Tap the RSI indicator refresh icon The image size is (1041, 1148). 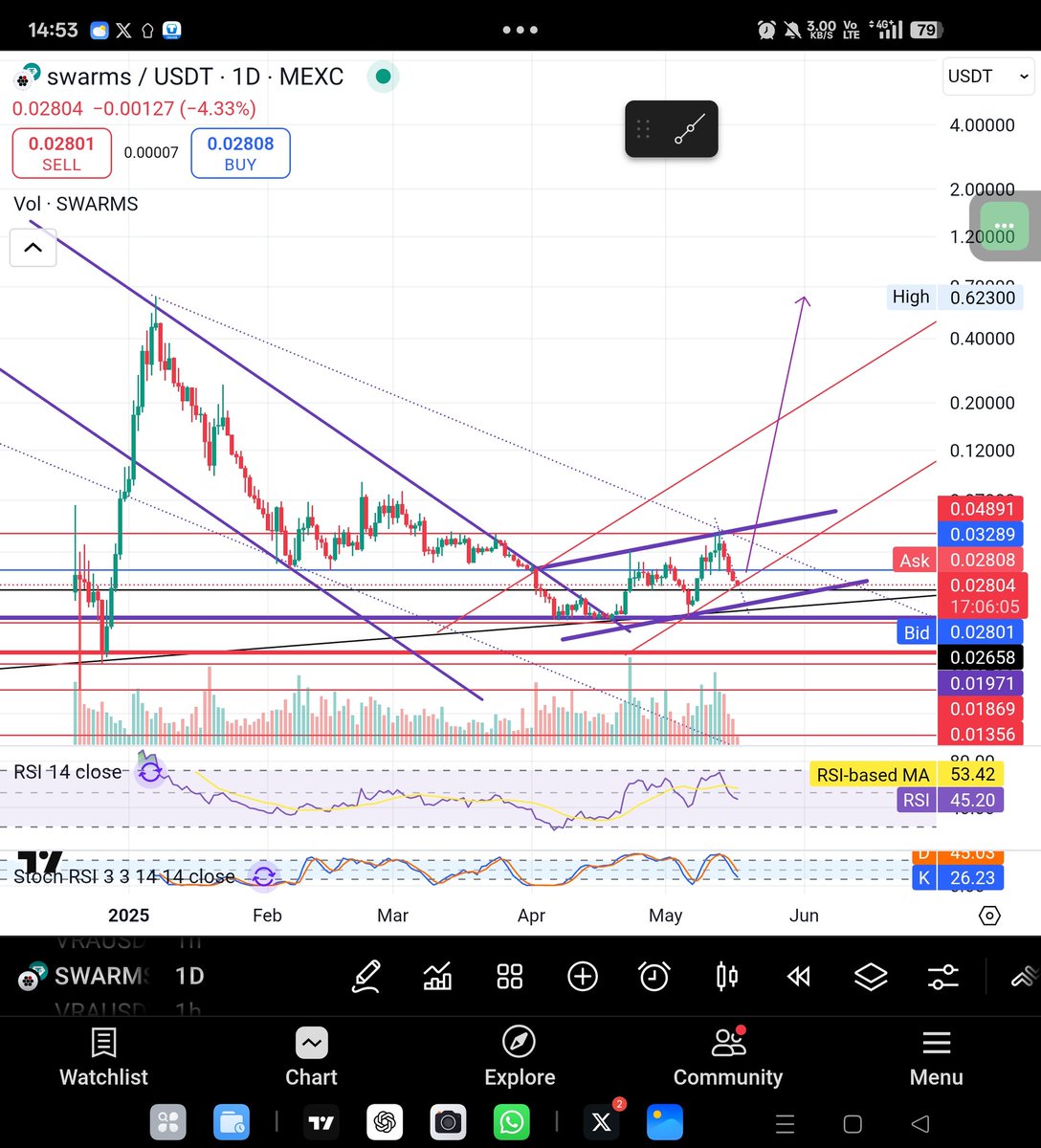click(151, 771)
